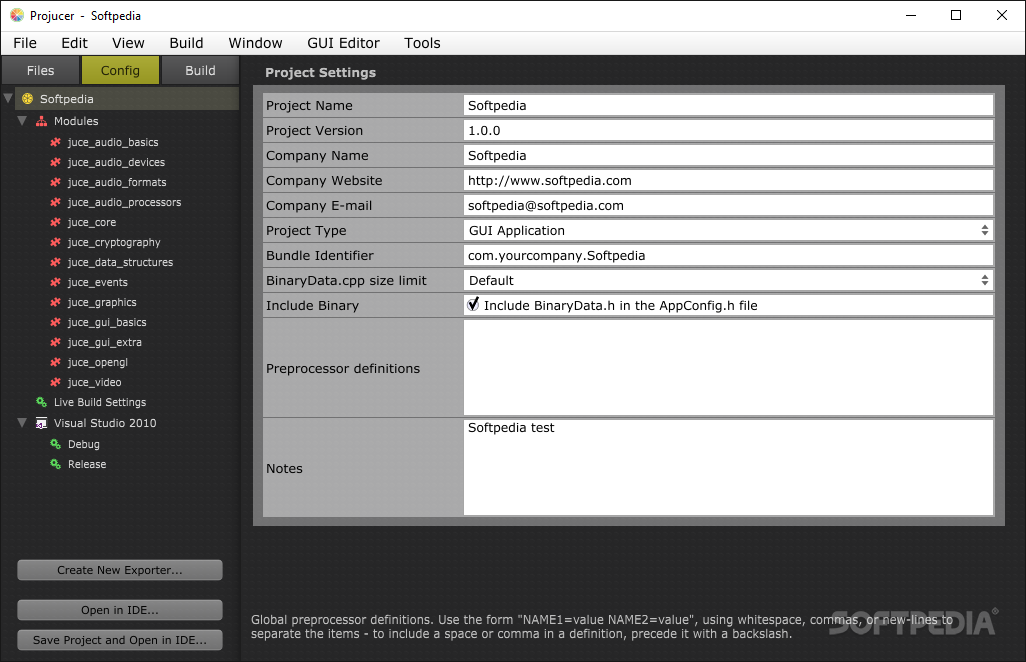
Task: Click Save Project and Open in IDE
Action: (x=120, y=640)
